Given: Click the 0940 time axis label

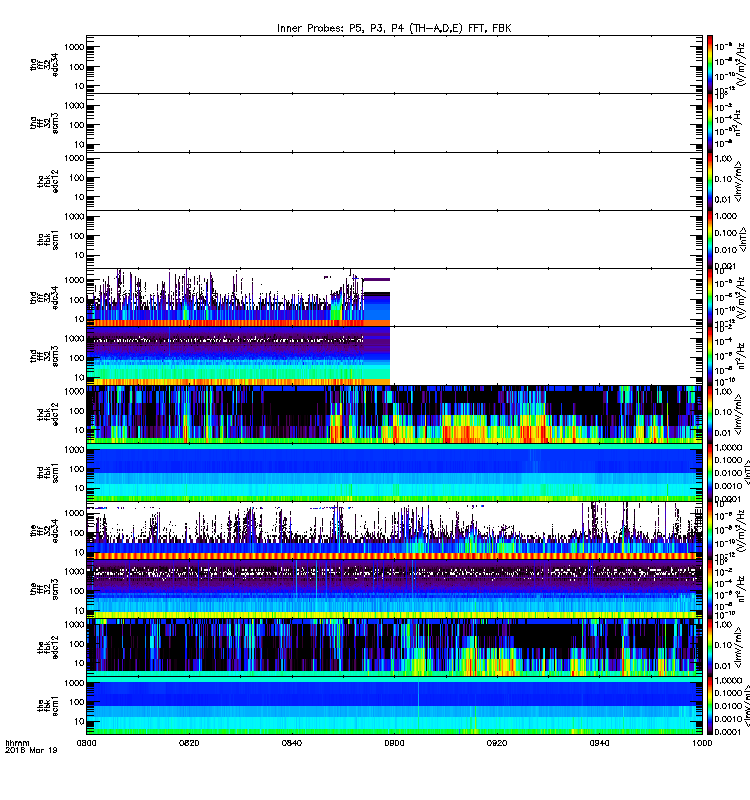Looking at the screenshot, I should 599,743.
